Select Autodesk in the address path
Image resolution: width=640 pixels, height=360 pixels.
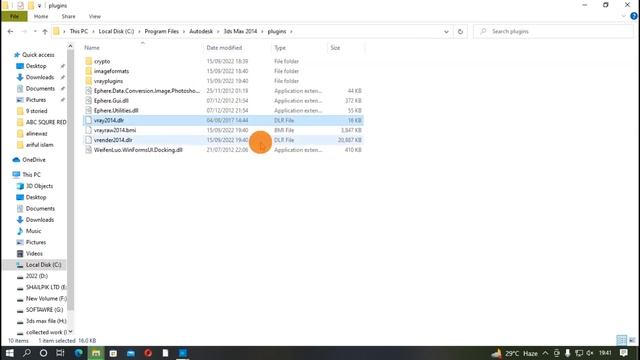[201, 31]
